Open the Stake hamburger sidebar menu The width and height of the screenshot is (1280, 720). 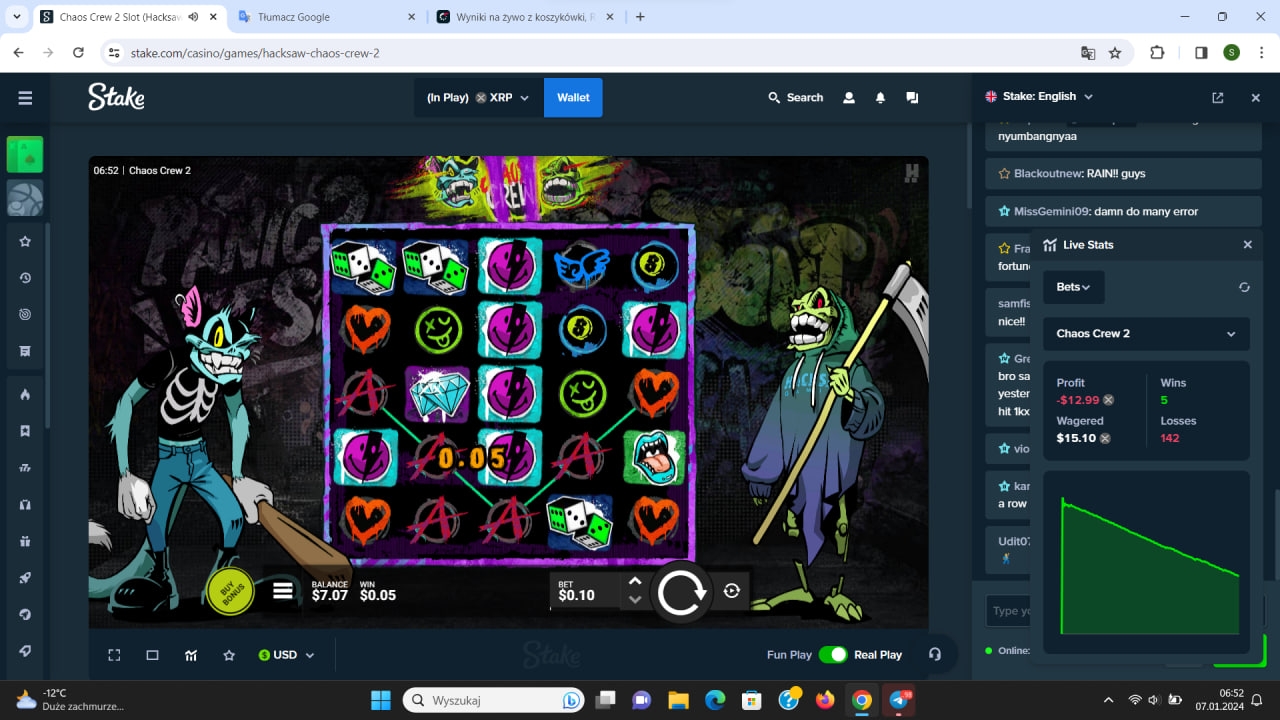(x=25, y=98)
